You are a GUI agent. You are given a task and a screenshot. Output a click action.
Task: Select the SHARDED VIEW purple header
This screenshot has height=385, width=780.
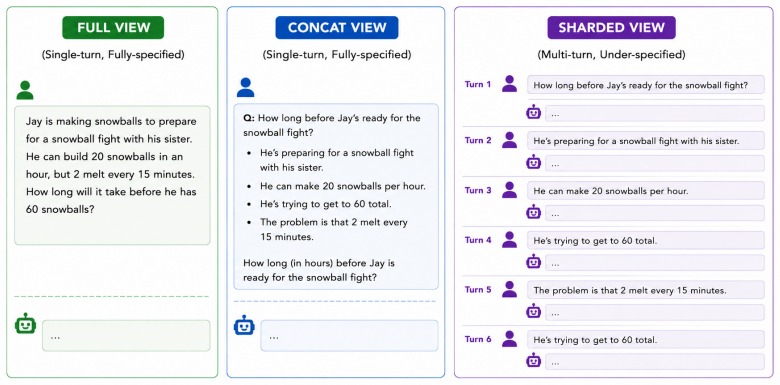click(x=611, y=28)
